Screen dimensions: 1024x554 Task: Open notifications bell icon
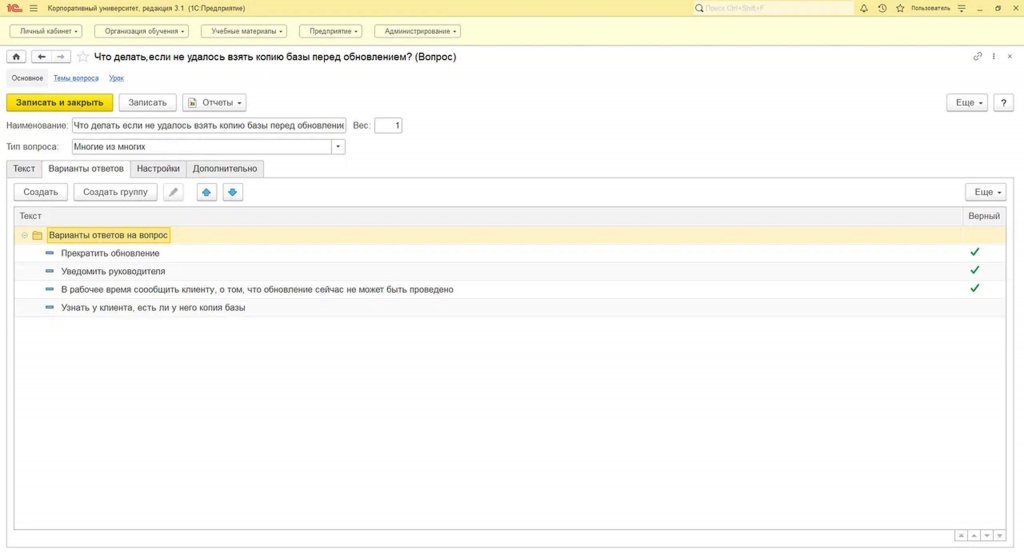[864, 8]
